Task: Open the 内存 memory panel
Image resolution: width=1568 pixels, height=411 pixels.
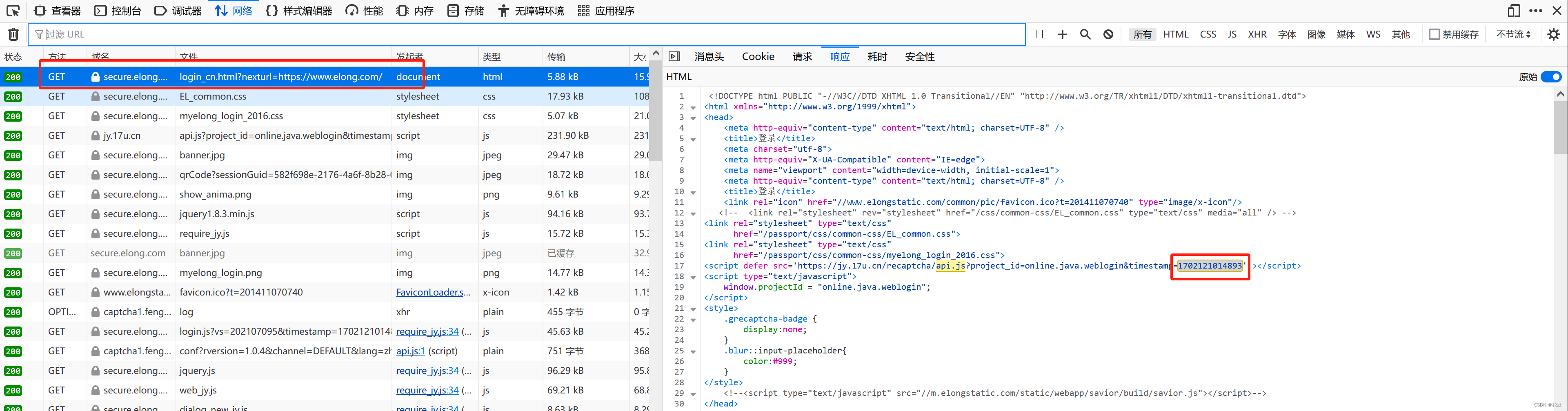Action: 415,10
